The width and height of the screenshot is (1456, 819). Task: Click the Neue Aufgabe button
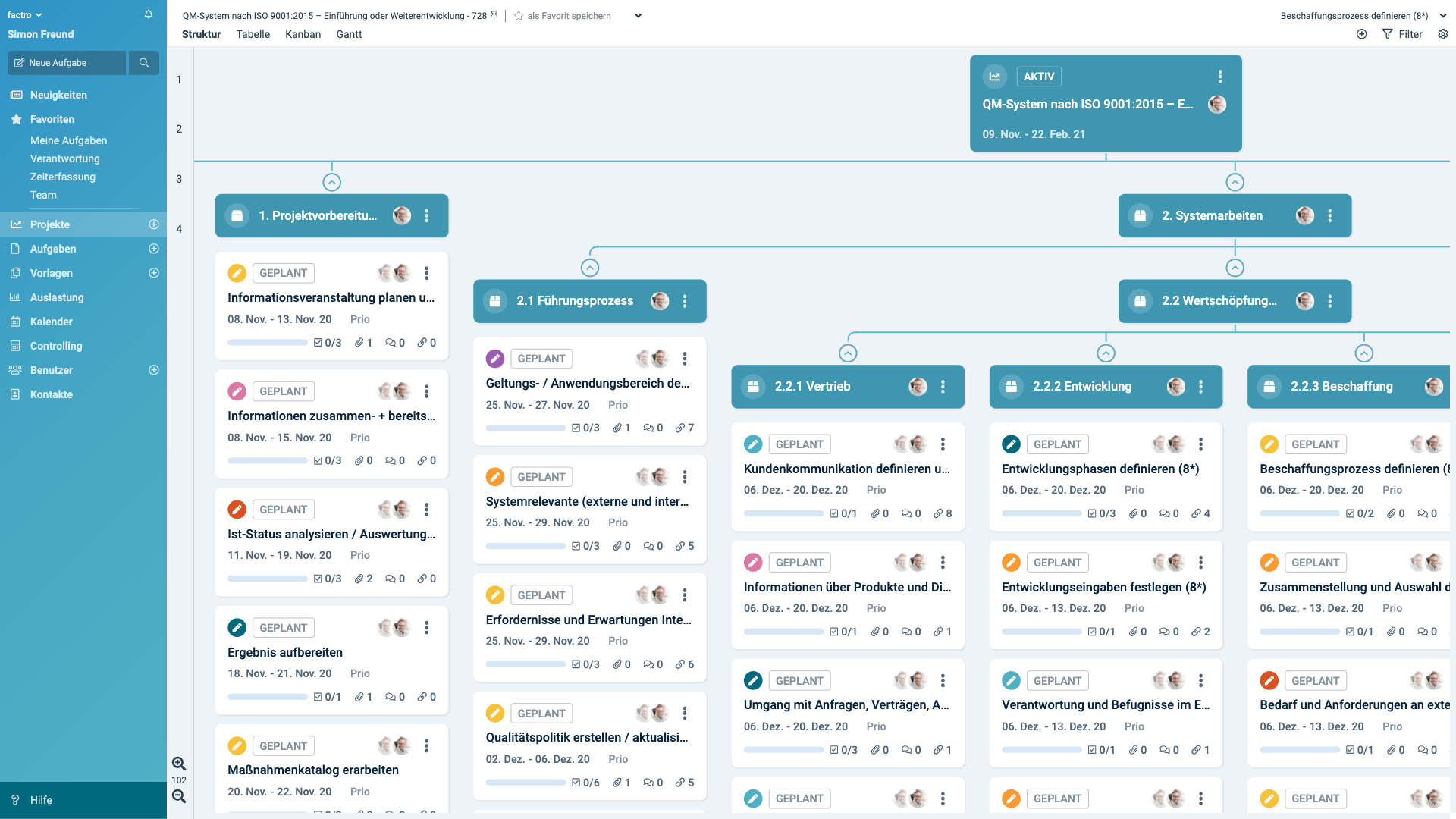tap(66, 63)
